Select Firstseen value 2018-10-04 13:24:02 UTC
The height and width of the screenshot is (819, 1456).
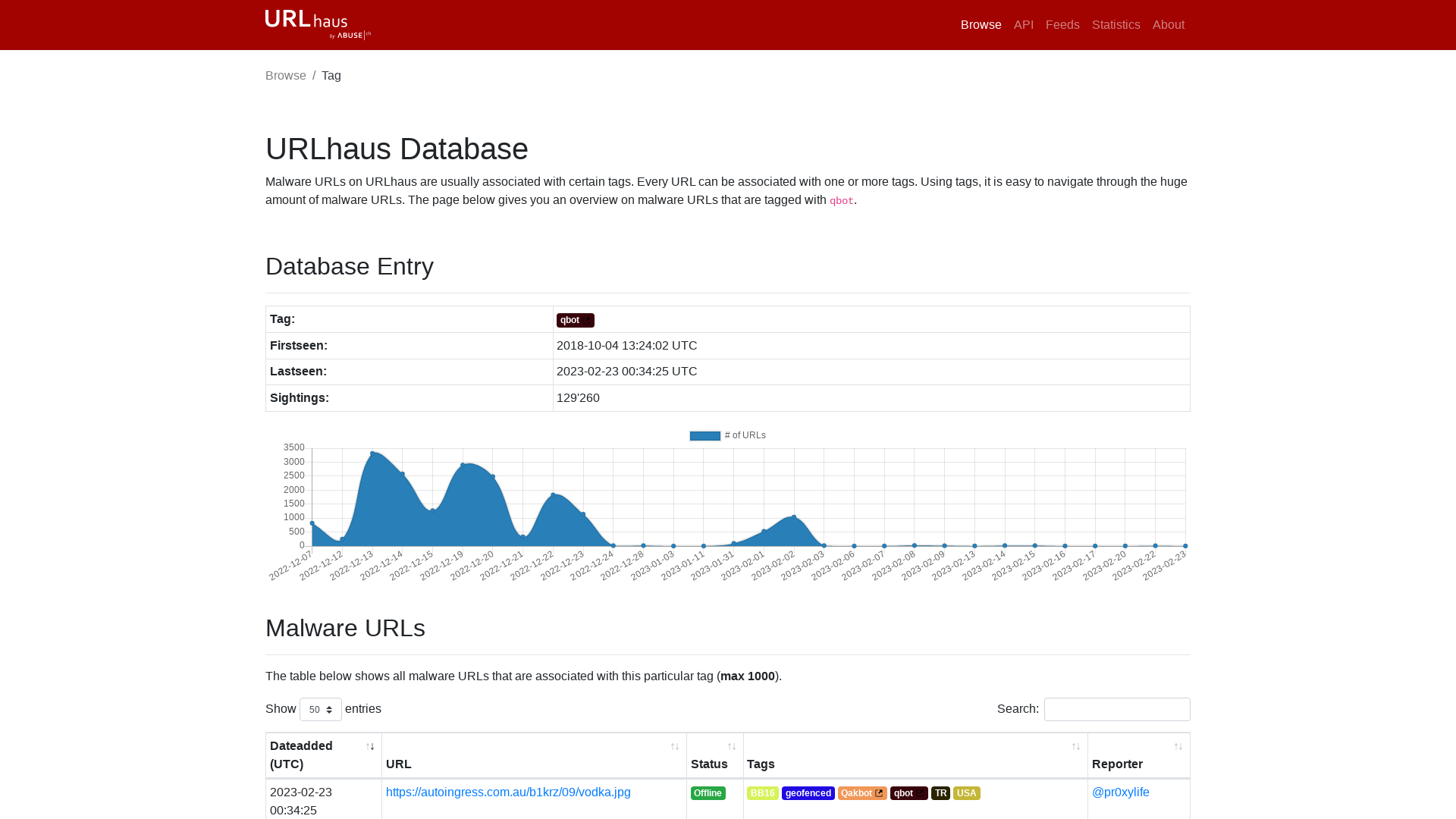[626, 345]
